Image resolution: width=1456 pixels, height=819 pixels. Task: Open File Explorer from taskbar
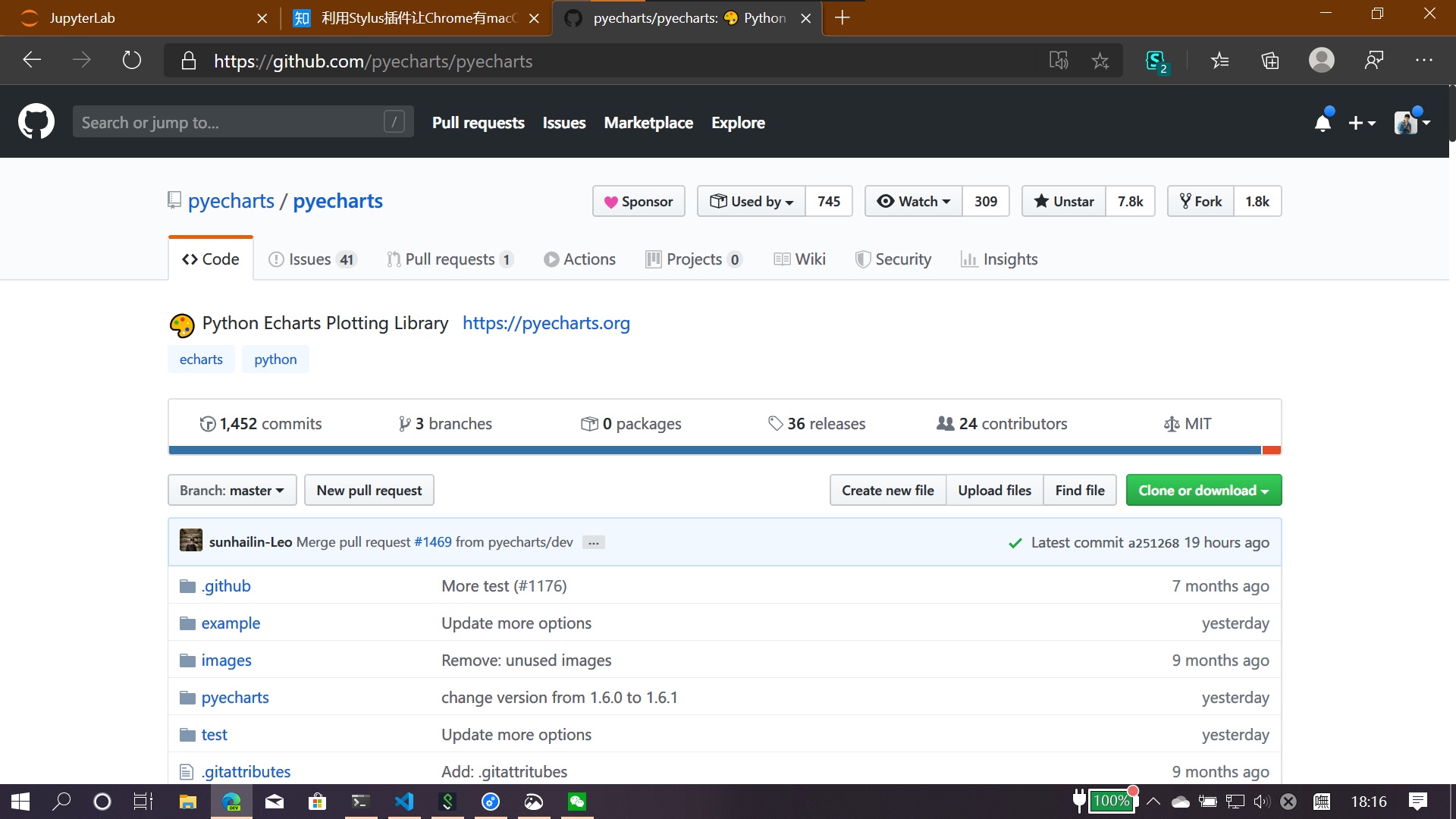(x=187, y=802)
